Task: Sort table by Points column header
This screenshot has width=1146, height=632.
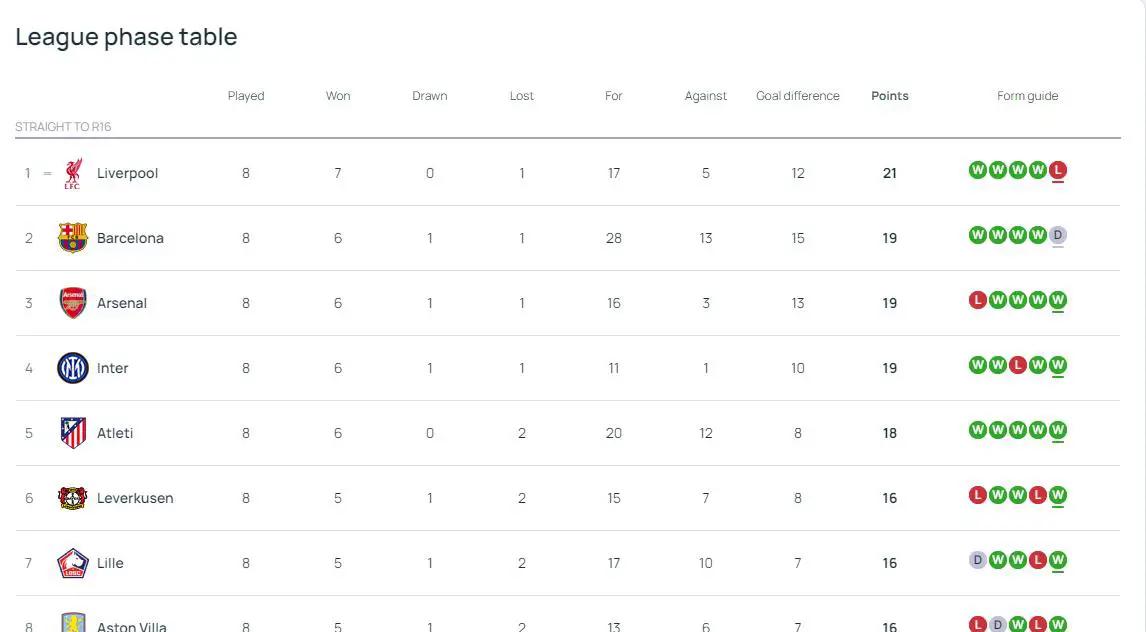Action: [x=890, y=96]
